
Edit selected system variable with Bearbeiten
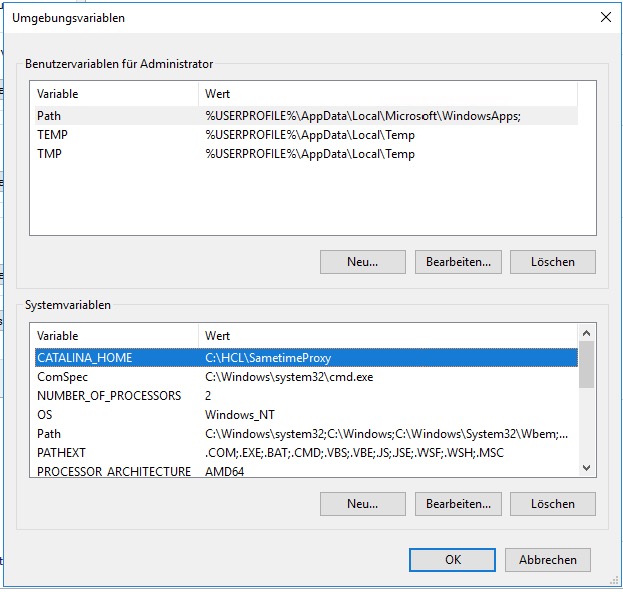pos(457,504)
